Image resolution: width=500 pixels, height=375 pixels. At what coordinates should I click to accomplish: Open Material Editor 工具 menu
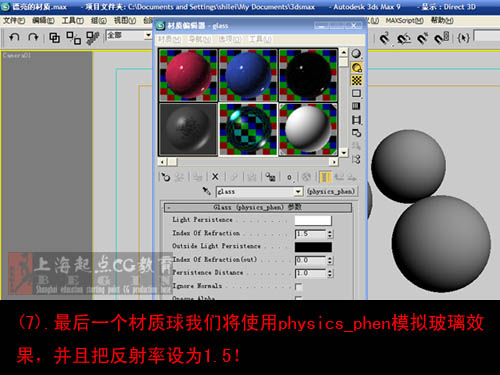(x=260, y=39)
